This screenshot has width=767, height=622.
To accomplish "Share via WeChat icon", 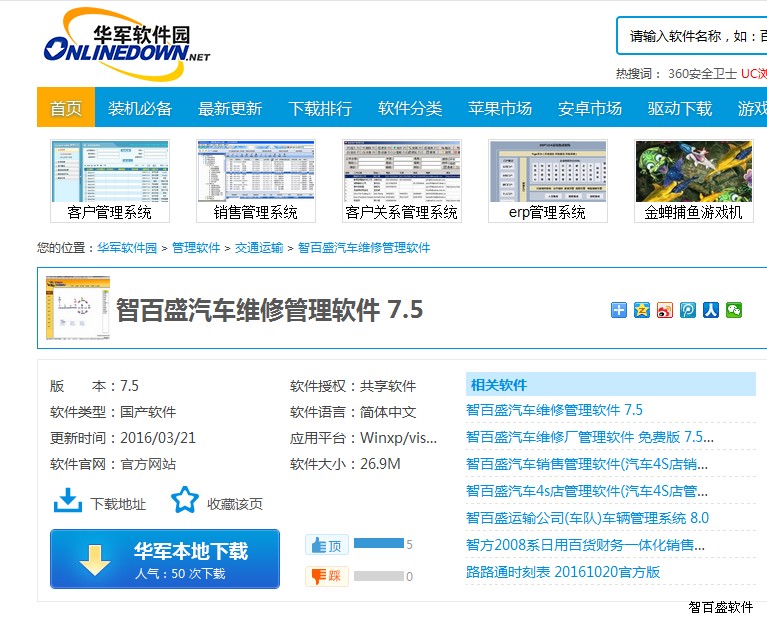I will pyautogui.click(x=734, y=310).
